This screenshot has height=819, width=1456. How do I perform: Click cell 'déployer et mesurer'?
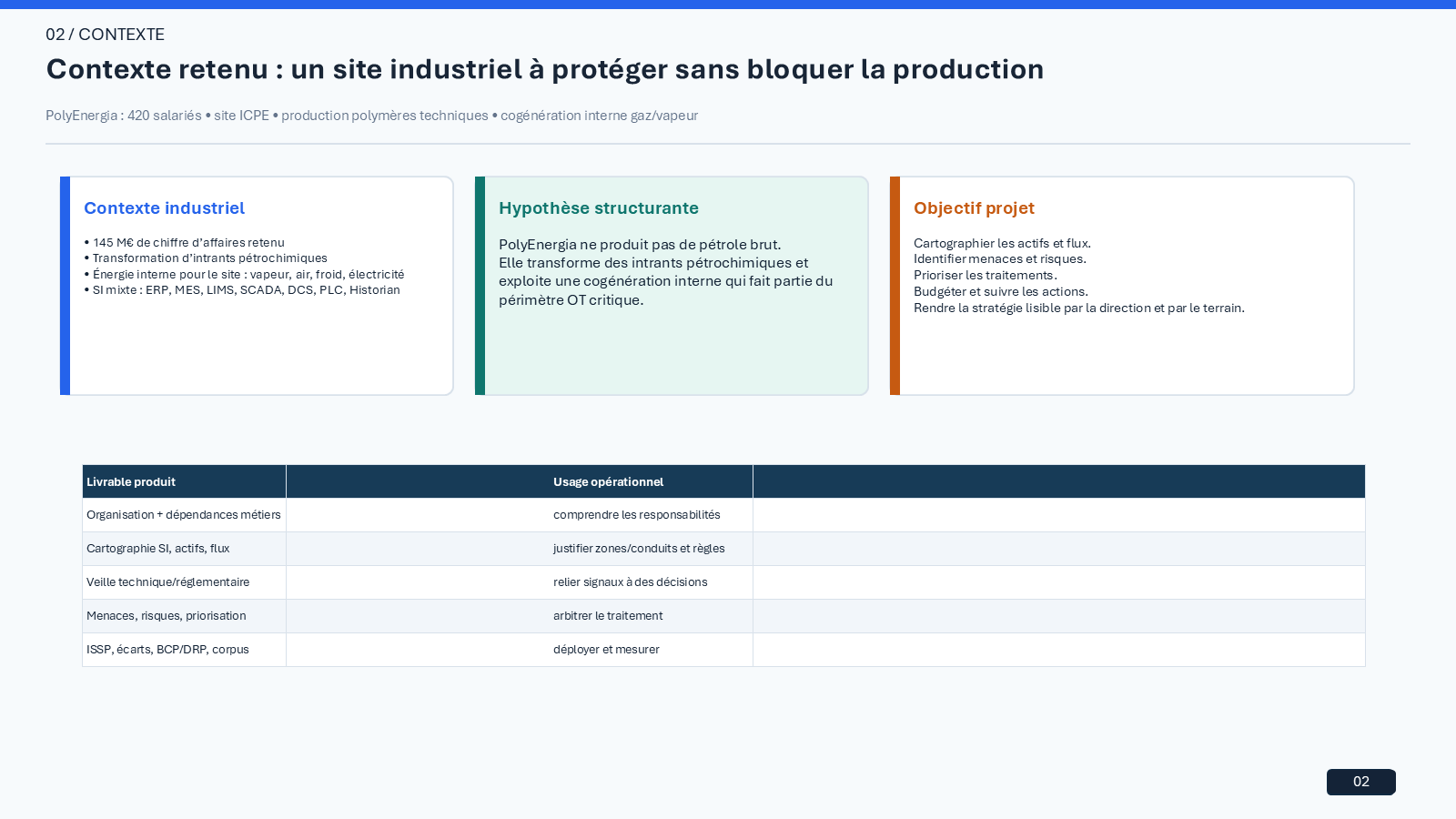coord(606,650)
